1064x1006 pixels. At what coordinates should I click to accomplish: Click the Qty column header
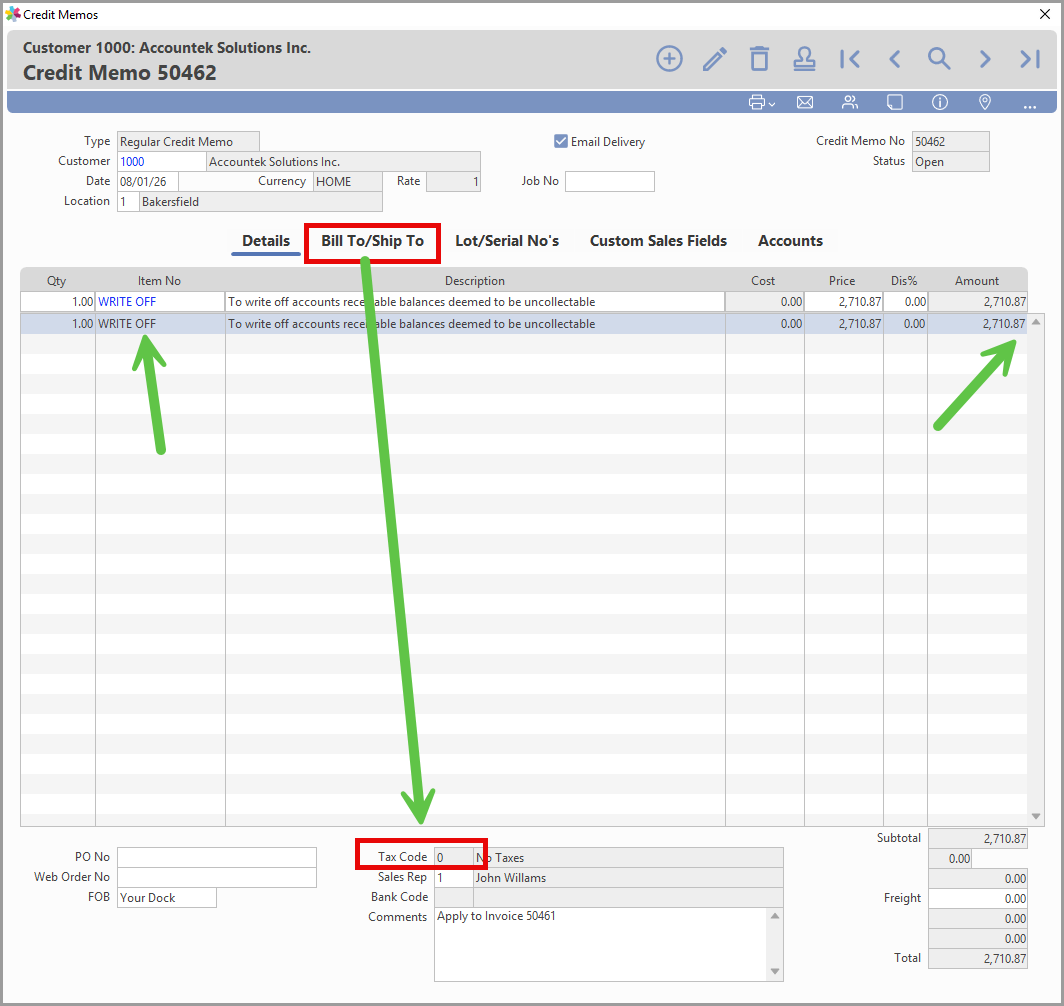tap(57, 281)
